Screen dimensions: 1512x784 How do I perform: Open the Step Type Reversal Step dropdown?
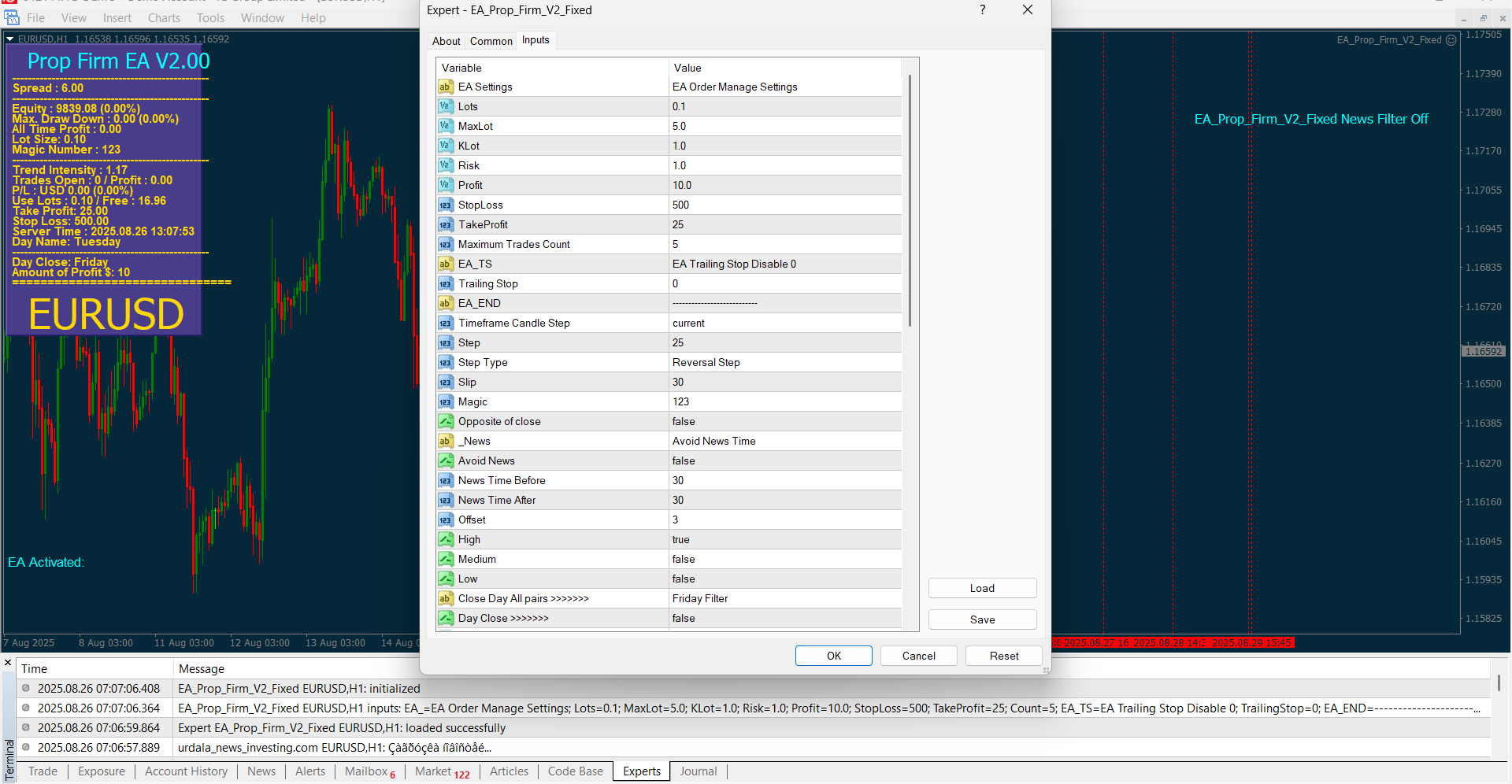point(784,362)
